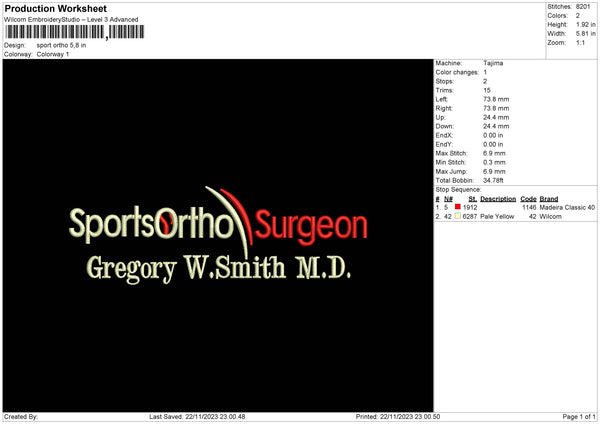This screenshot has width=600, height=424.
Task: Click the embroidery design preview thumbnail
Action: tap(218, 235)
